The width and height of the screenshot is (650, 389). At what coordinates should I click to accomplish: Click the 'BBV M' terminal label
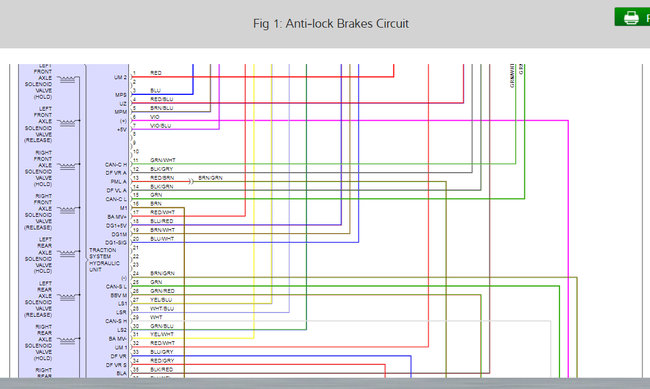119,295
